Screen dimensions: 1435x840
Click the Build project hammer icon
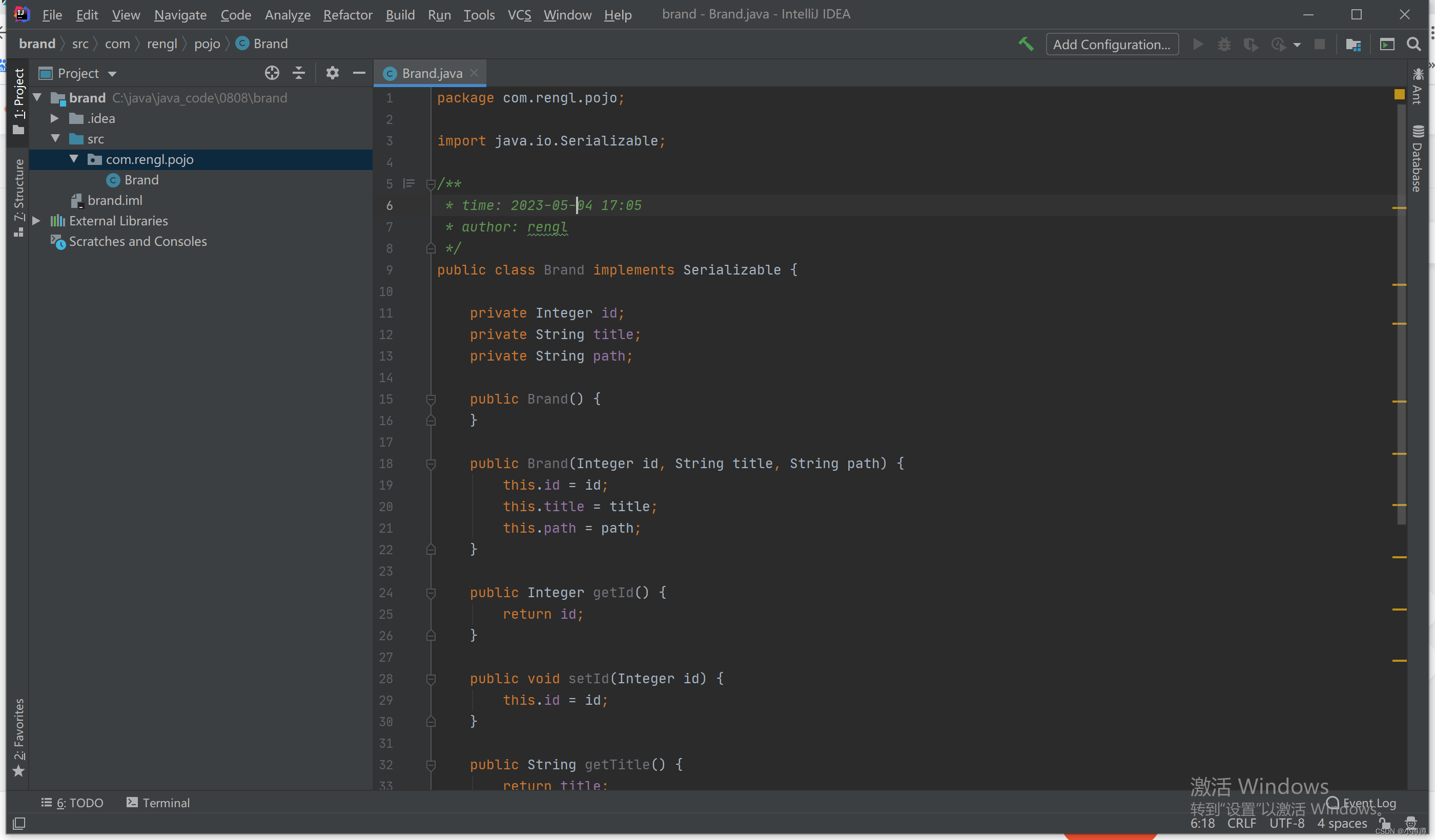pyautogui.click(x=1026, y=44)
